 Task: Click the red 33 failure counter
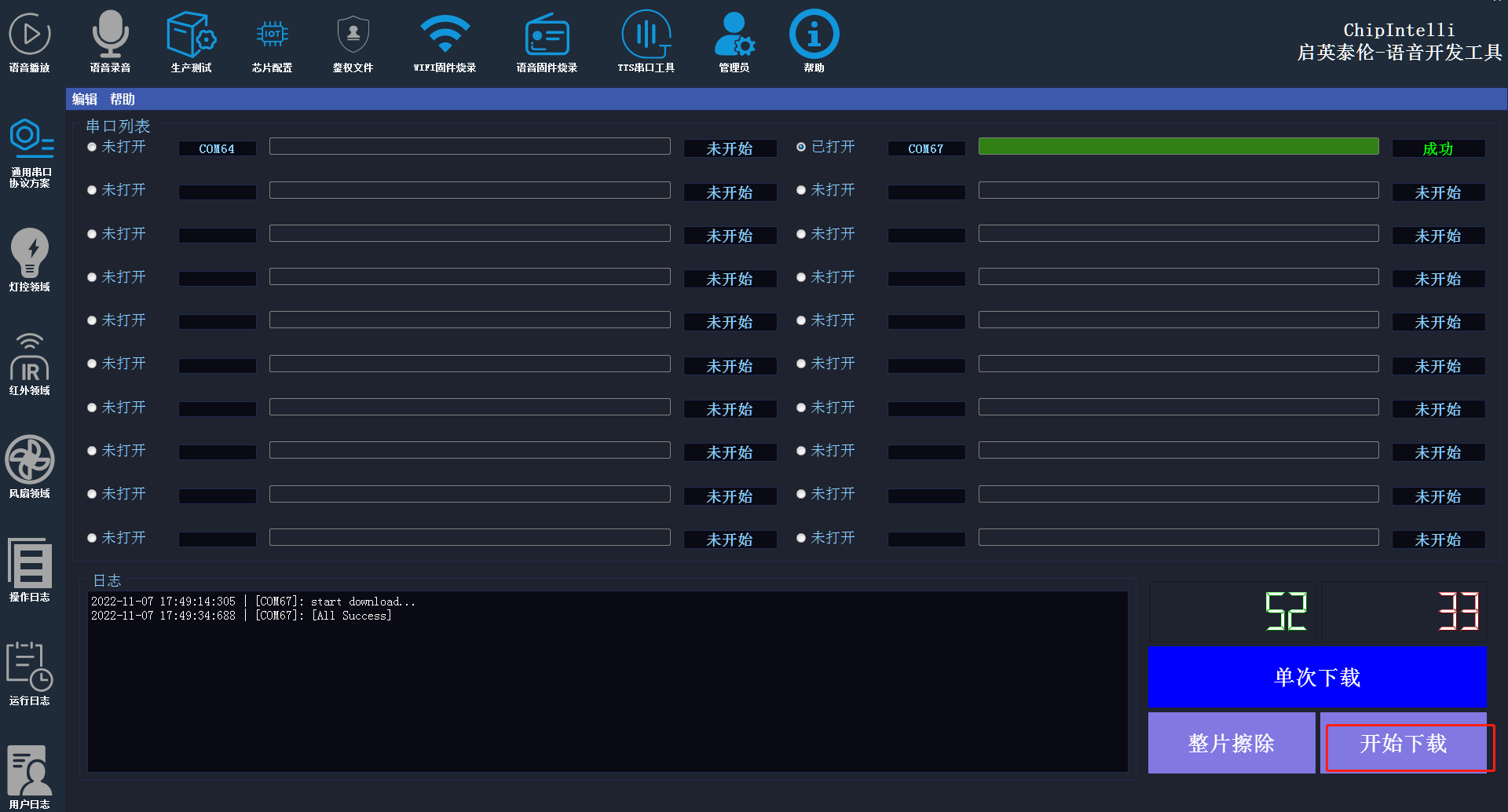(1404, 611)
